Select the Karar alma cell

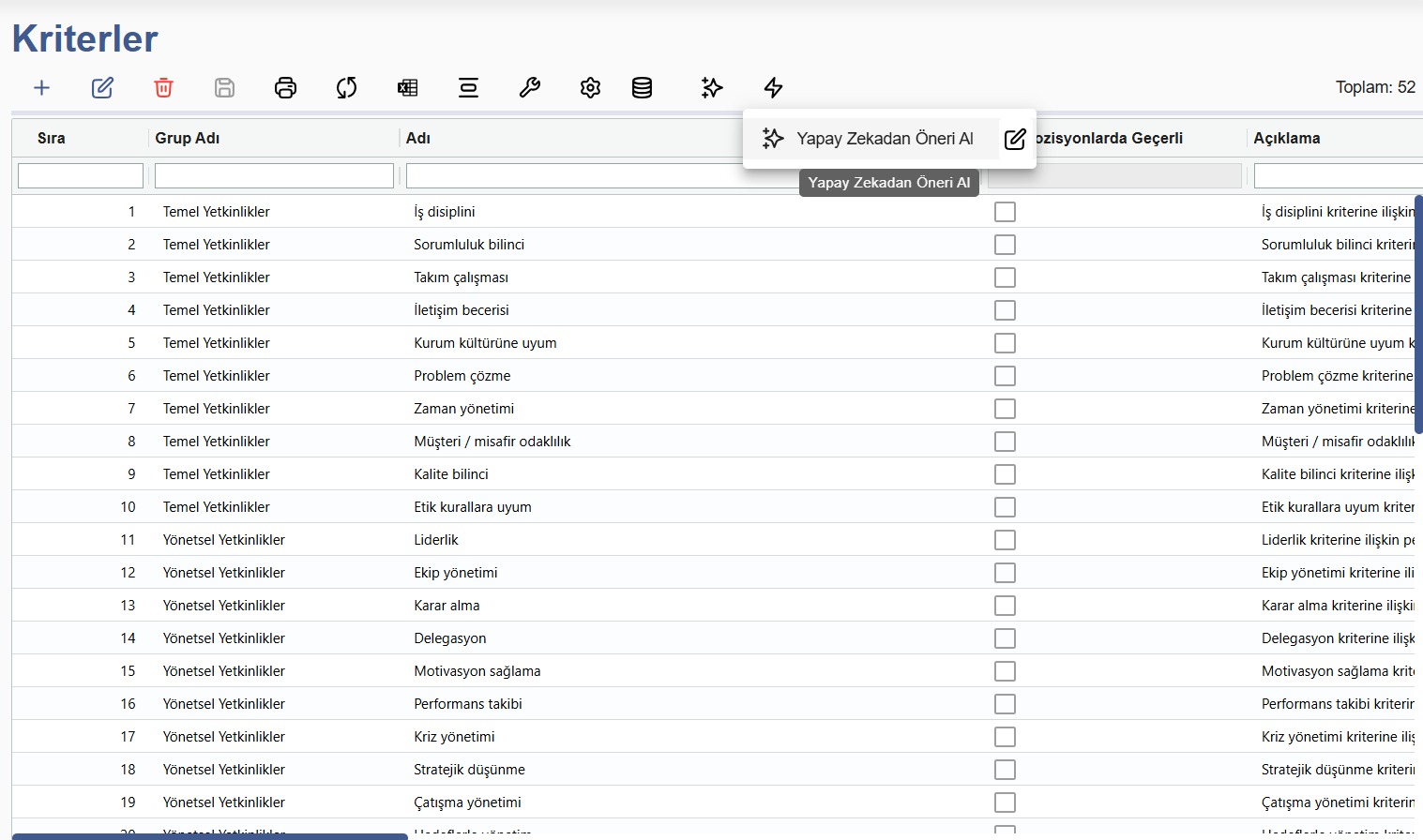click(447, 606)
